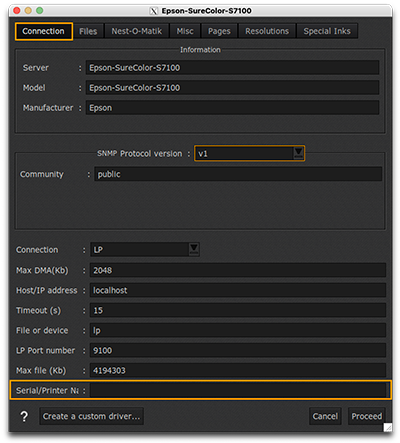Viewport: 400px width, 443px height.
Task: Click the Proceed button
Action: pyautogui.click(x=367, y=416)
